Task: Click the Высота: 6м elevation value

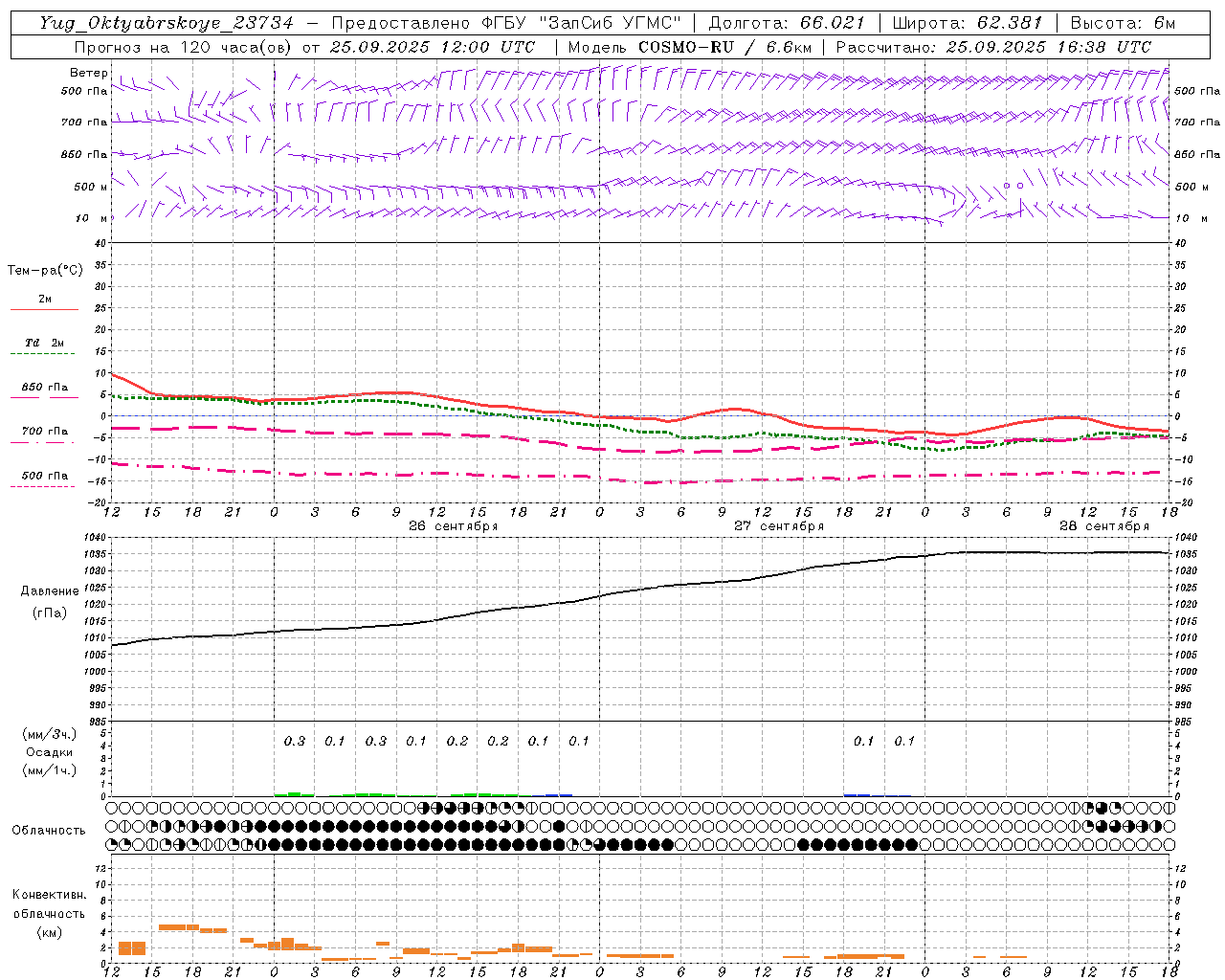Action: (x=1123, y=23)
